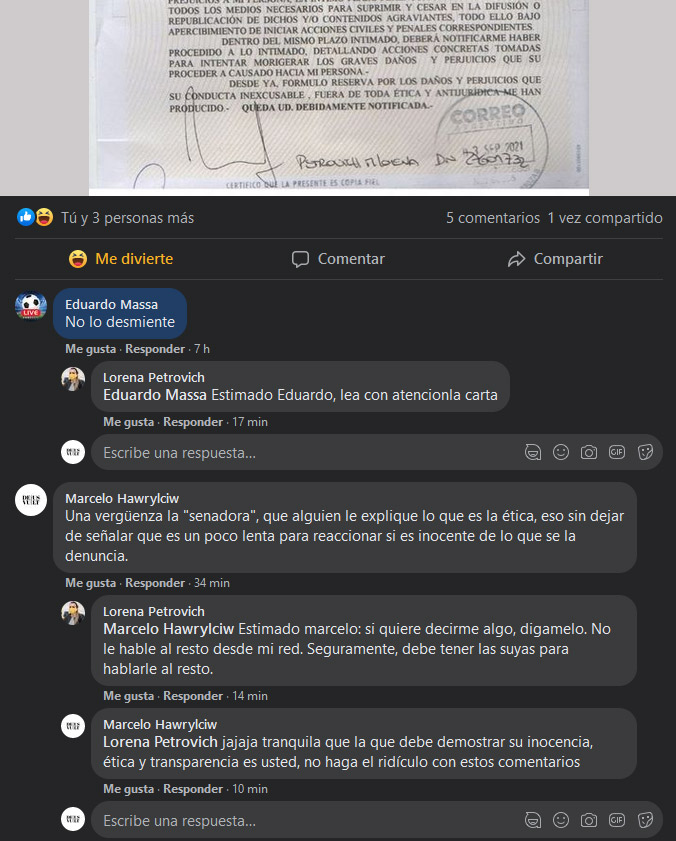Image resolution: width=676 pixels, height=841 pixels.
Task: Open Eduardo Massa's profile picture
Action: coord(31,306)
